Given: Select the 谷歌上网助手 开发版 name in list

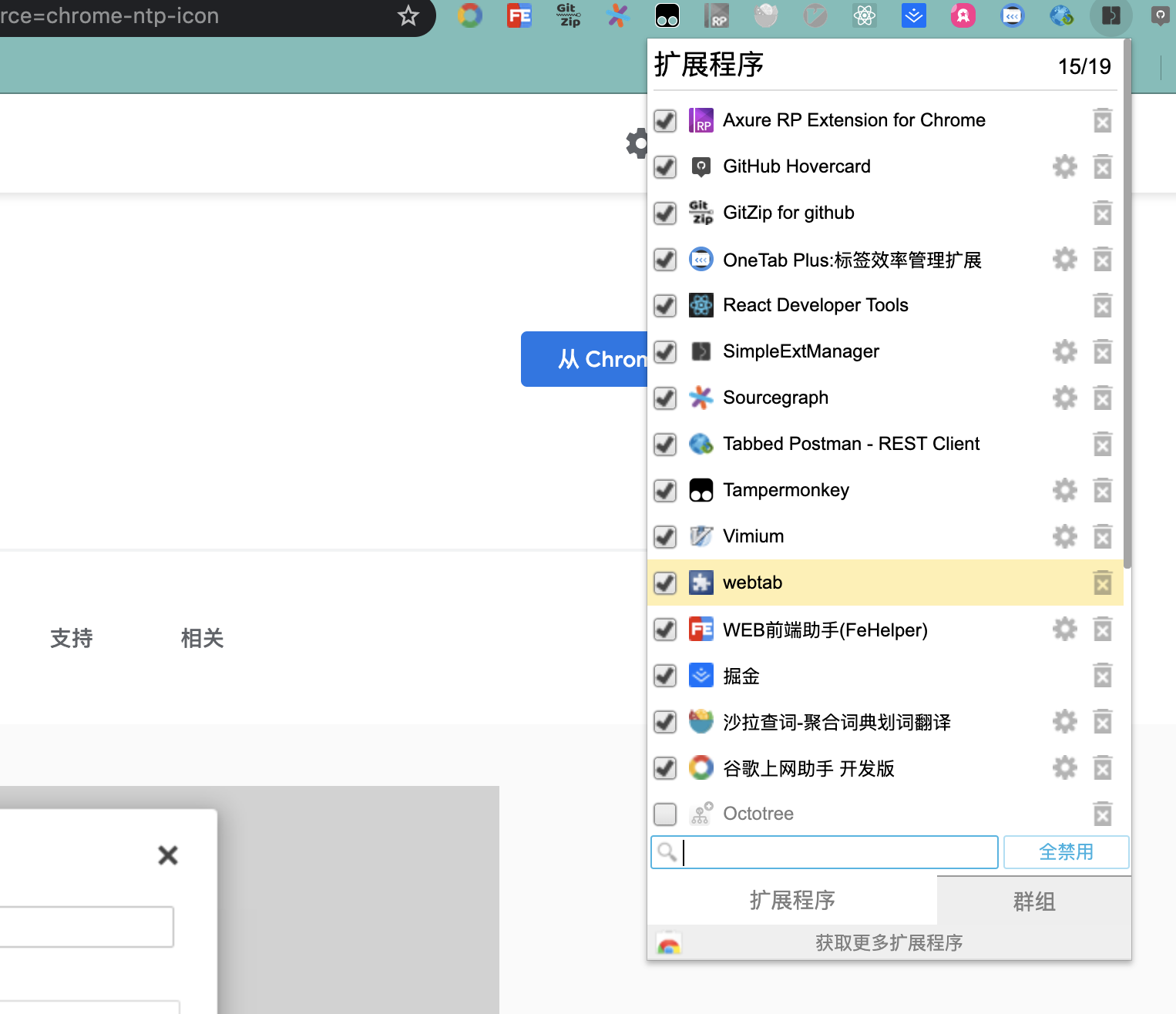Looking at the screenshot, I should pos(808,768).
